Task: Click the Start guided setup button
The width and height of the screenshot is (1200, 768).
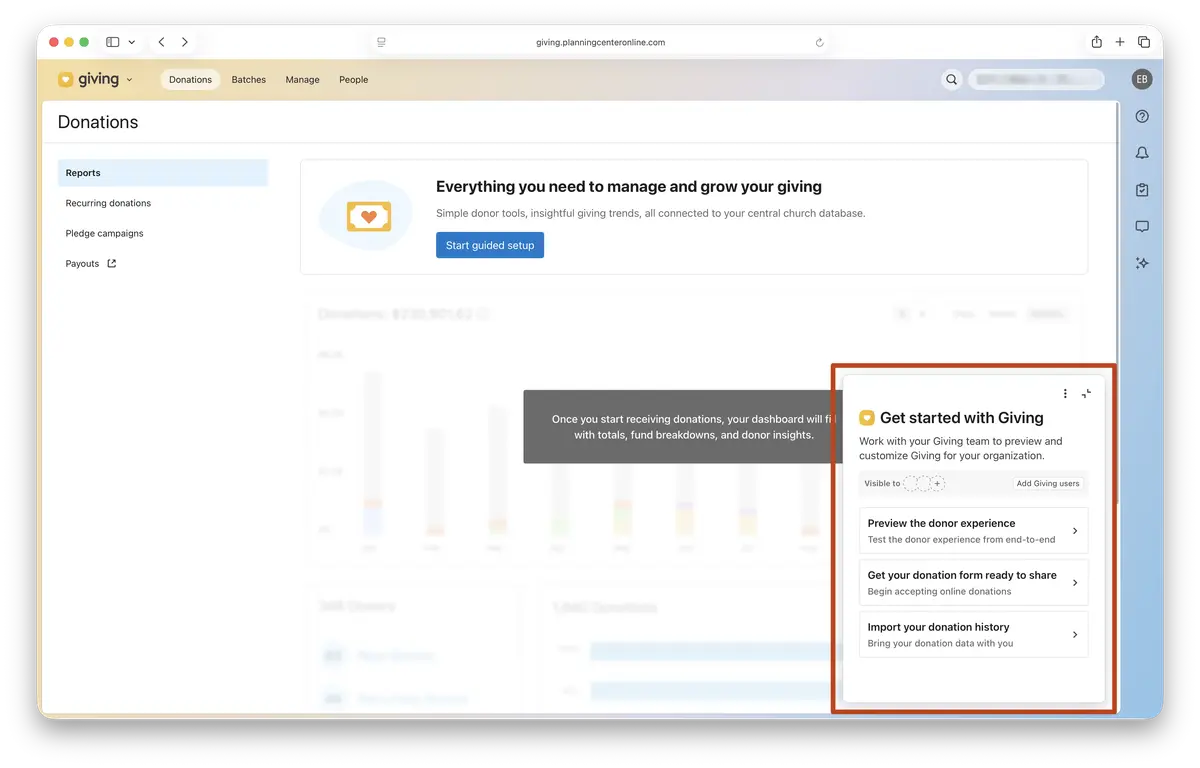Action: 490,245
